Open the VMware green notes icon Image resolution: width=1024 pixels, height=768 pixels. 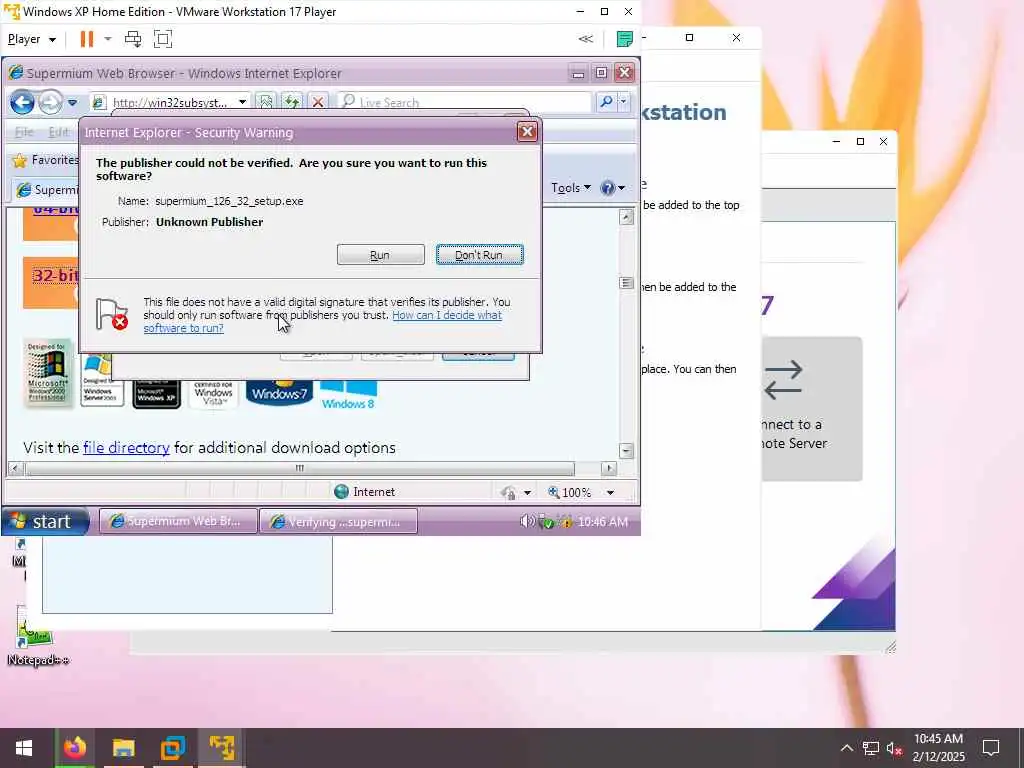point(624,39)
